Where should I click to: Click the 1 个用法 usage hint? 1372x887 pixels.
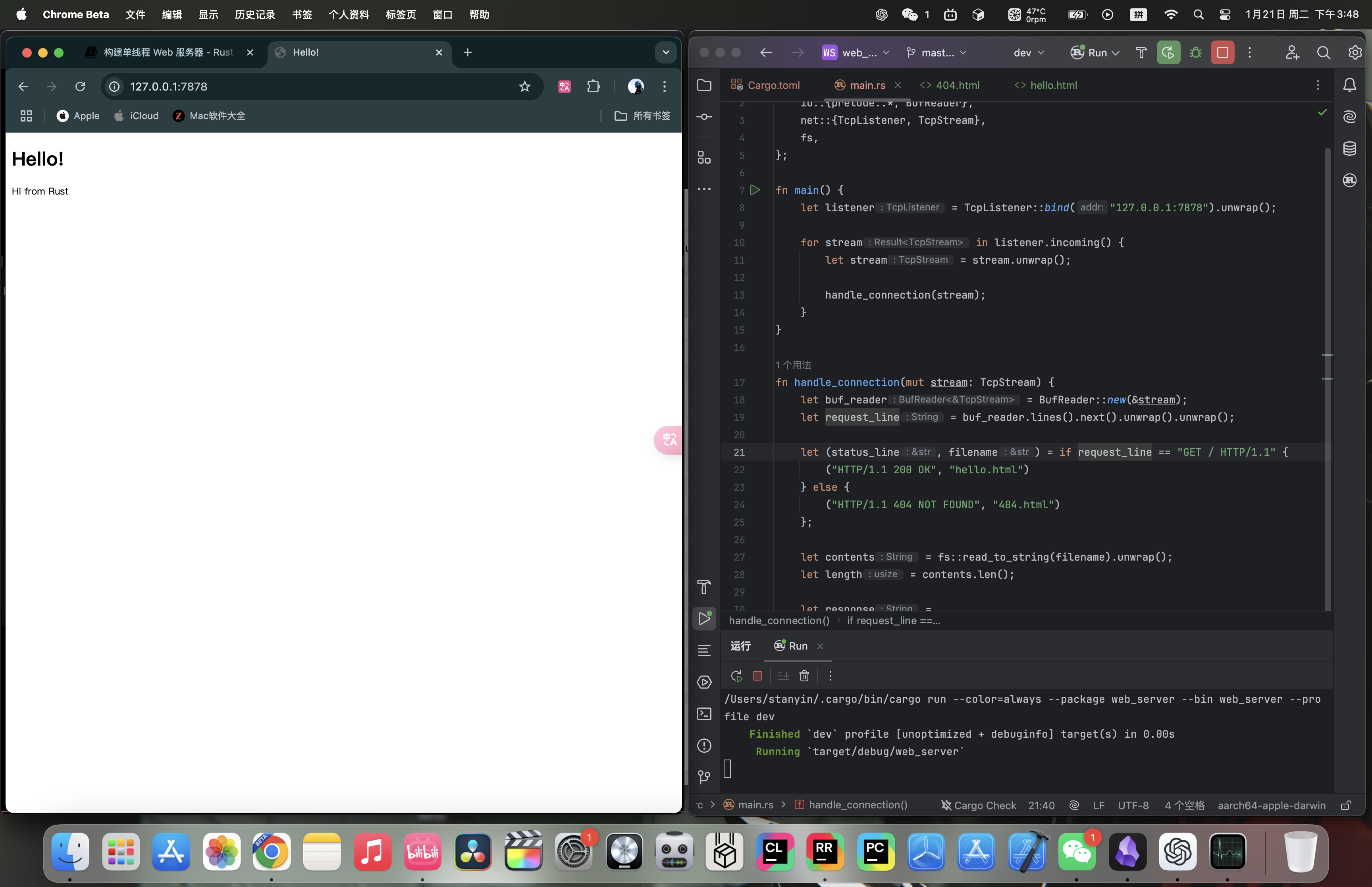pyautogui.click(x=793, y=365)
